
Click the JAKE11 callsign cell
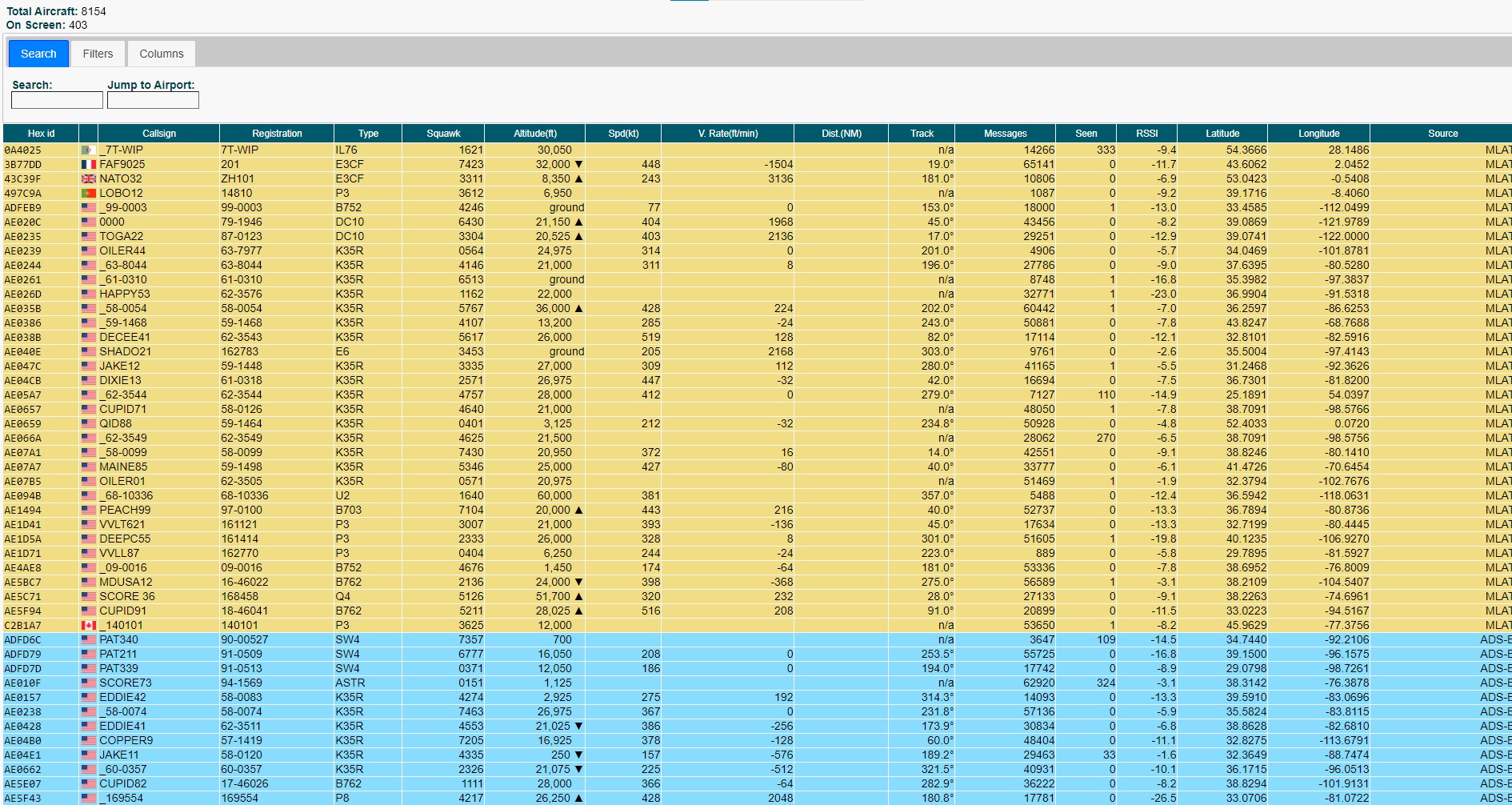pyautogui.click(x=158, y=755)
